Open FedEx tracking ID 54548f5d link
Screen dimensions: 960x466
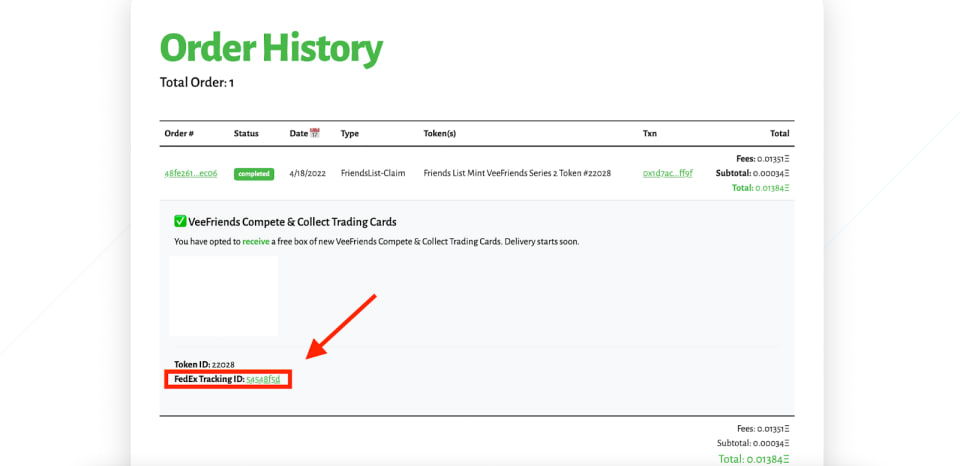coord(263,380)
